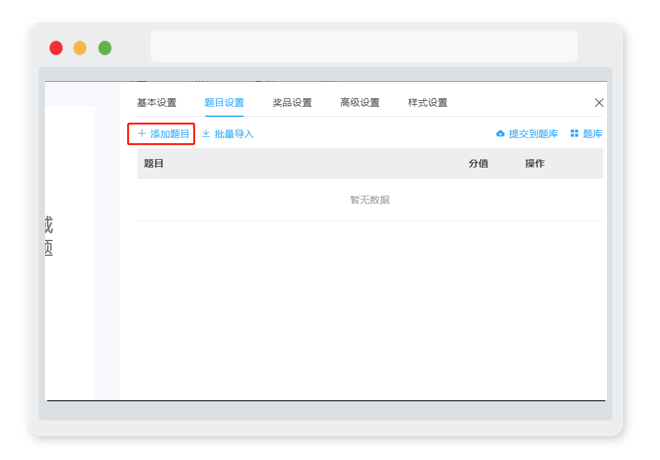Open the 样式设置 tab
Viewport: 660px width, 460px height.
(428, 103)
